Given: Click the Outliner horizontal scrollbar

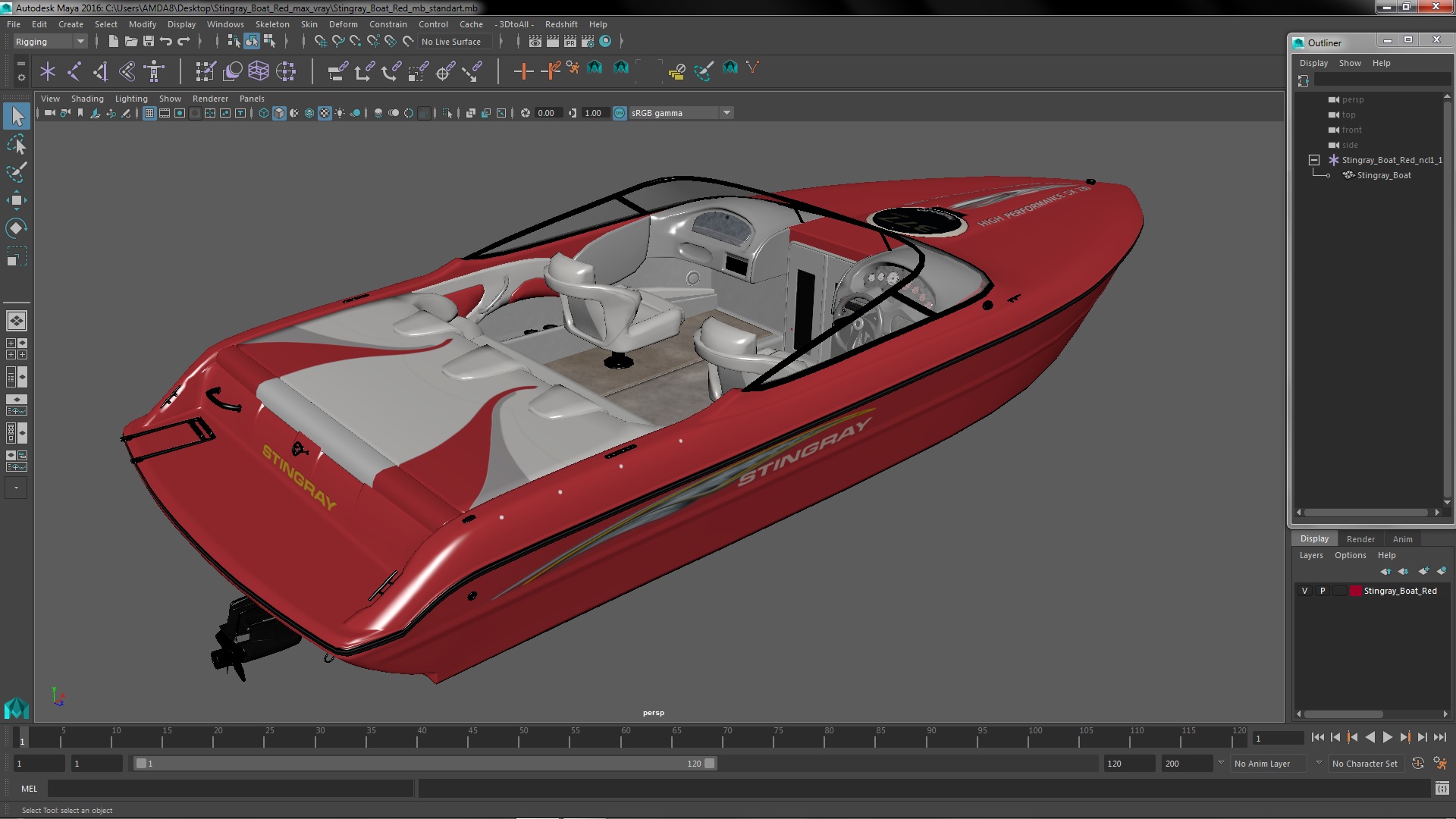Looking at the screenshot, I should click(x=1367, y=513).
